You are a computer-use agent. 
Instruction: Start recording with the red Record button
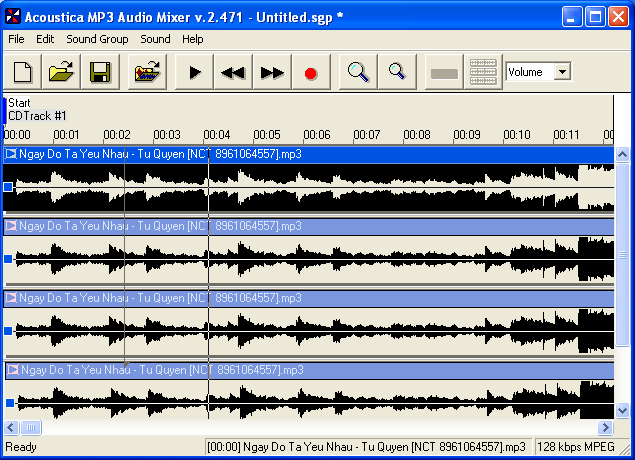310,72
